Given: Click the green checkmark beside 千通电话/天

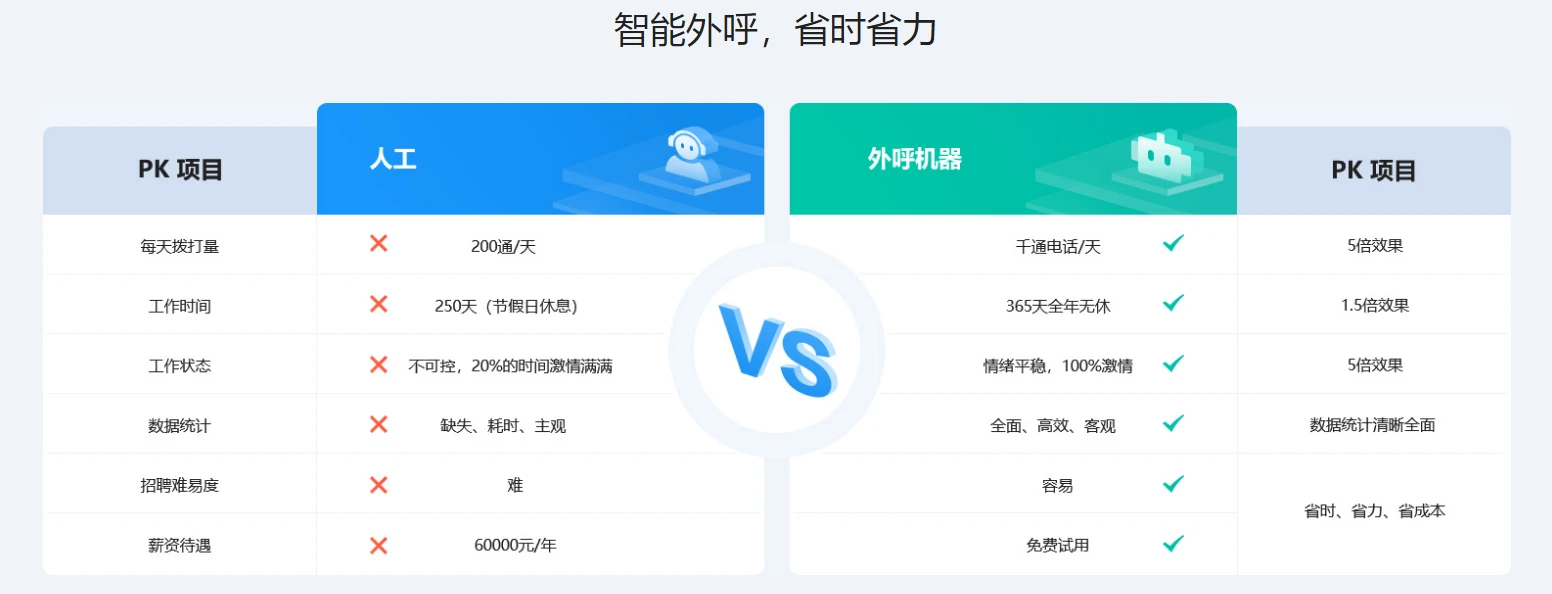Looking at the screenshot, I should (1173, 243).
